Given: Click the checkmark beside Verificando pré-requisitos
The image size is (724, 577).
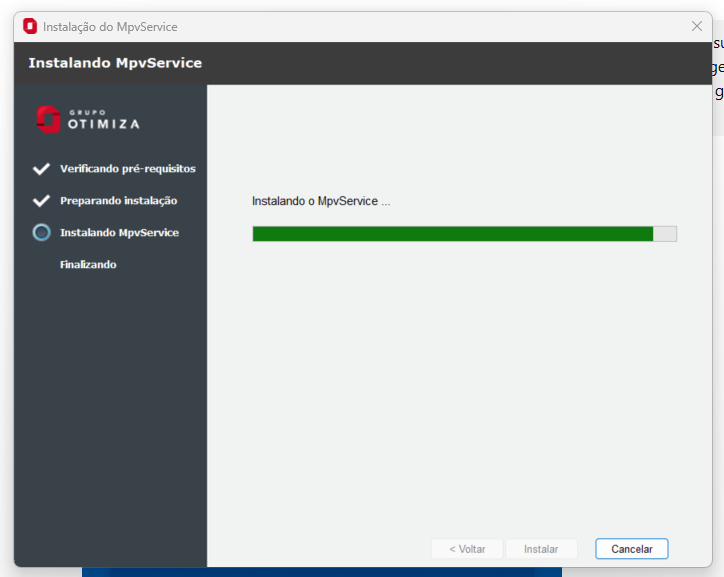Looking at the screenshot, I should 41,168.
